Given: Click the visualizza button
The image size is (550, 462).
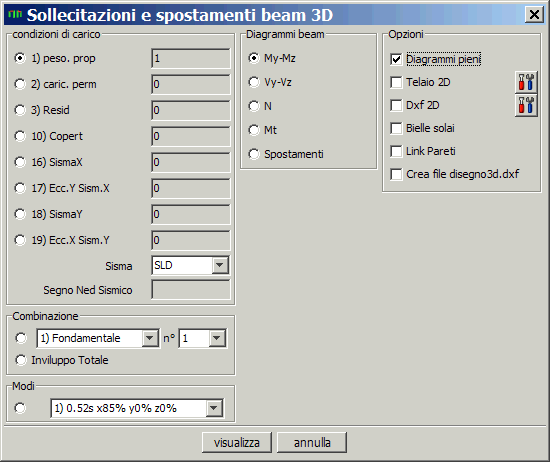Looking at the screenshot, I should coord(237,442).
